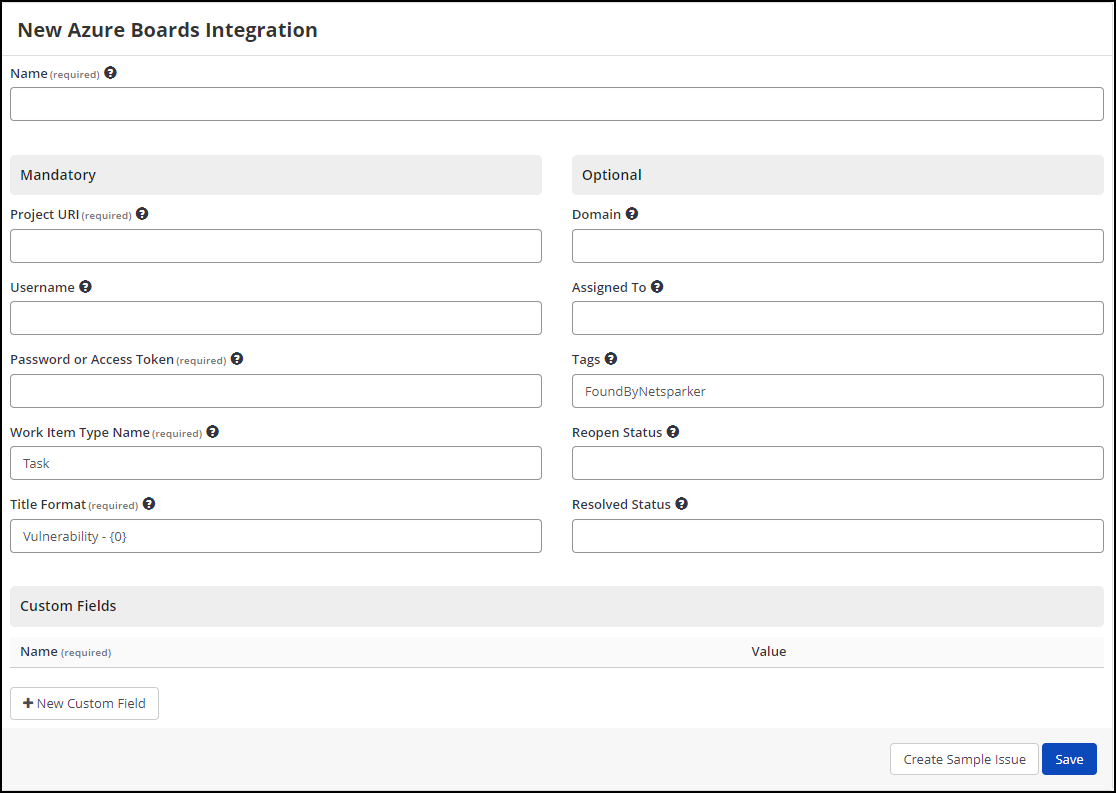The width and height of the screenshot is (1116, 793).
Task: Click help icon next to Resolved Status
Action: coord(681,503)
